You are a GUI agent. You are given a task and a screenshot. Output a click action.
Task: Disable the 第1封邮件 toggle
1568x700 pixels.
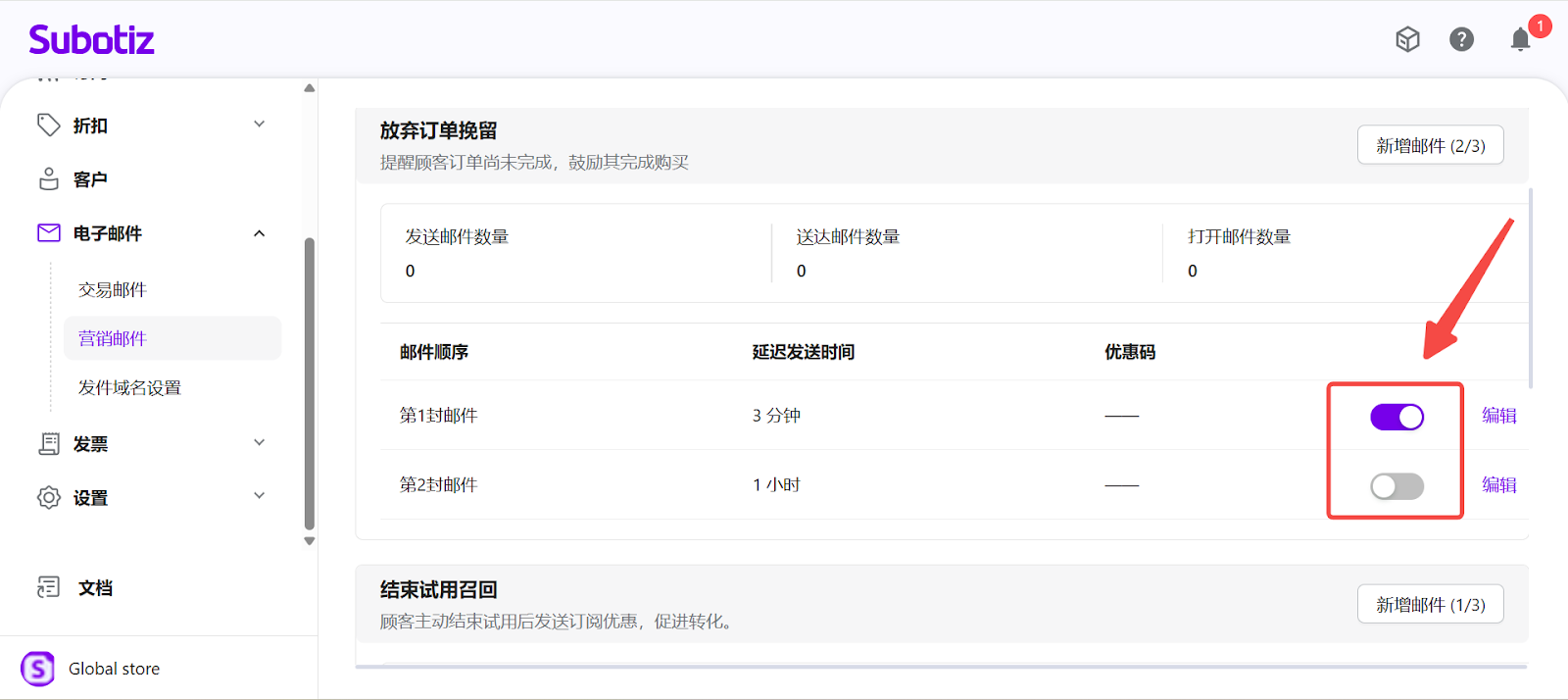(1396, 417)
